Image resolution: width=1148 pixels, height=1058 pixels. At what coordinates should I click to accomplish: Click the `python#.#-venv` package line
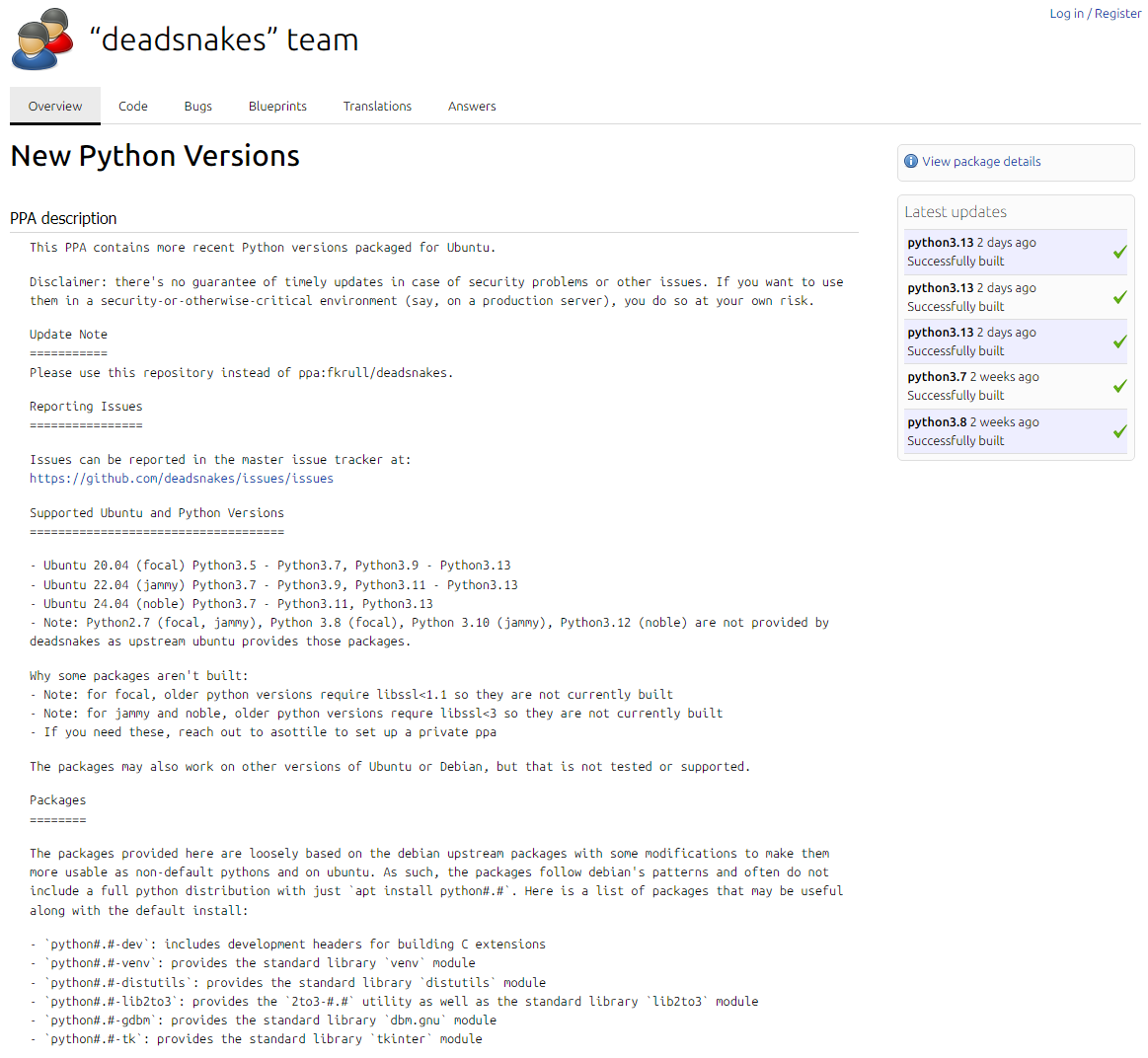253,963
